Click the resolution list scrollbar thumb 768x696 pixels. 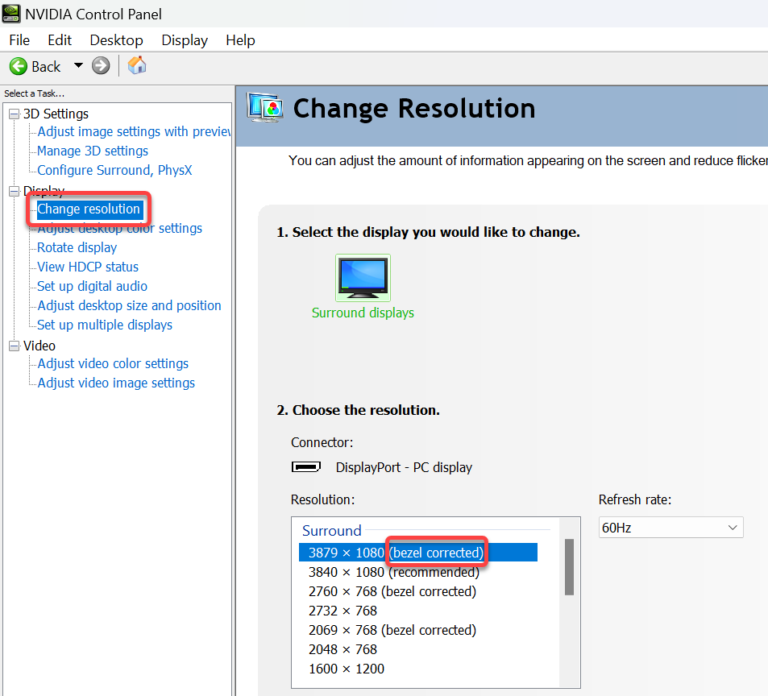click(x=569, y=567)
